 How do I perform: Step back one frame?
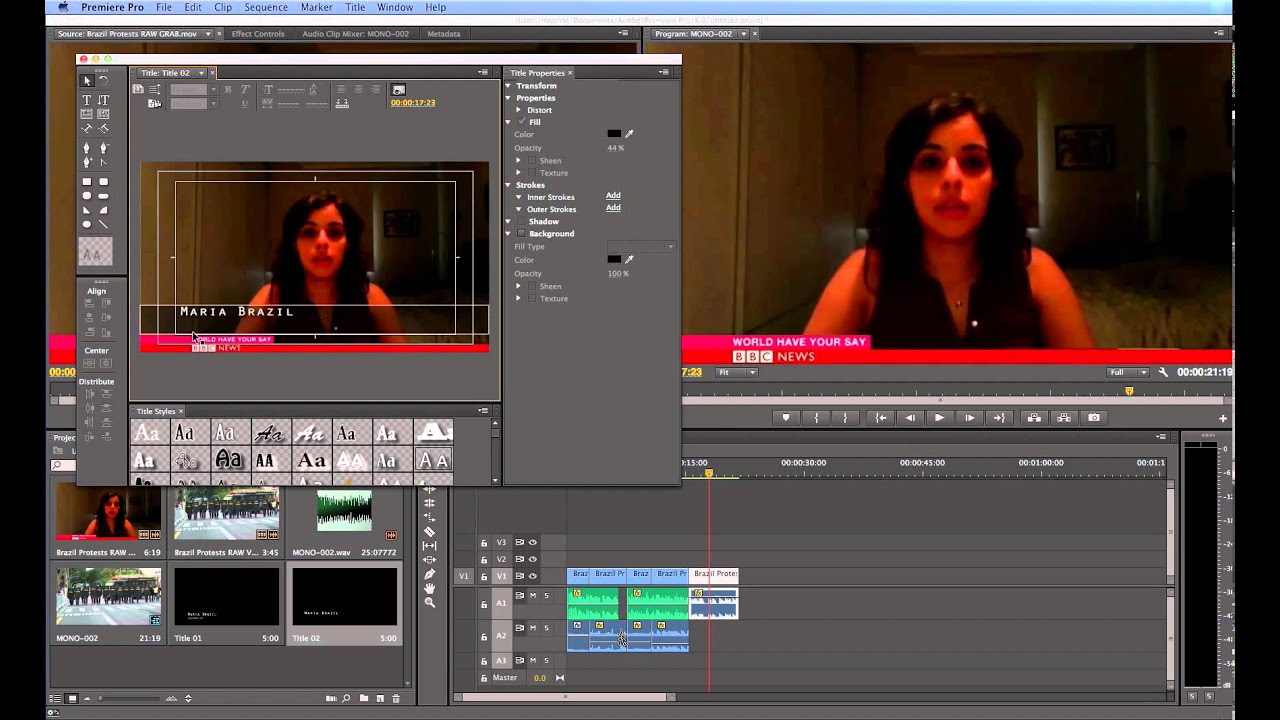[909, 418]
